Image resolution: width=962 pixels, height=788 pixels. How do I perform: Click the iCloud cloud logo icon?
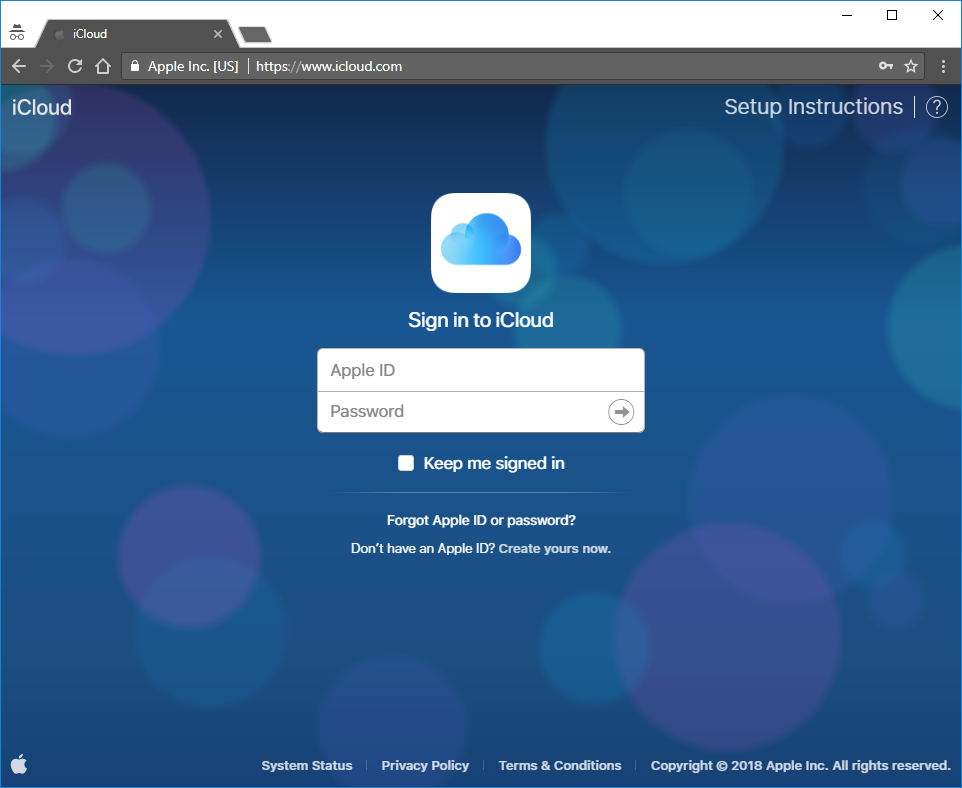point(480,242)
